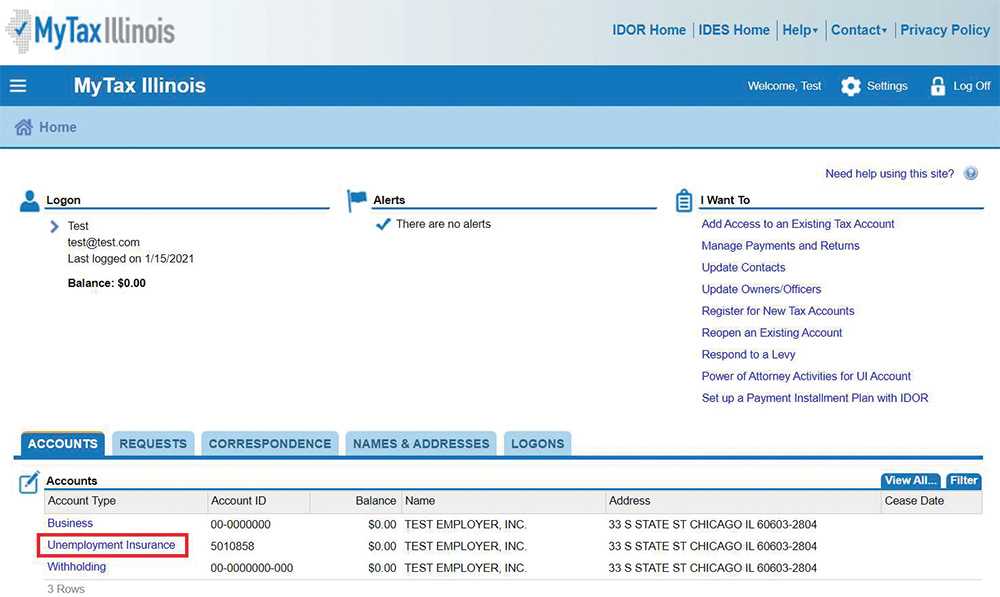Click the View All button
The image size is (1000, 597).
910,481
